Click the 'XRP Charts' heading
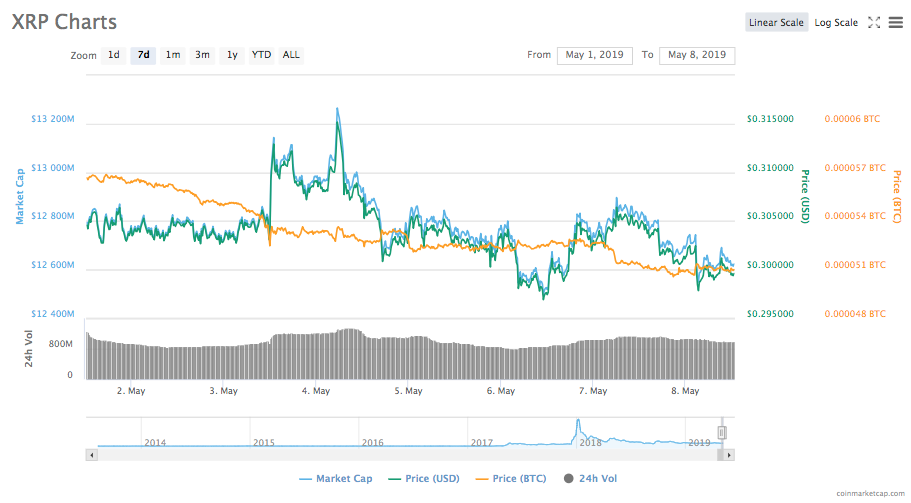Viewport: 911px width, 503px height. (64, 22)
